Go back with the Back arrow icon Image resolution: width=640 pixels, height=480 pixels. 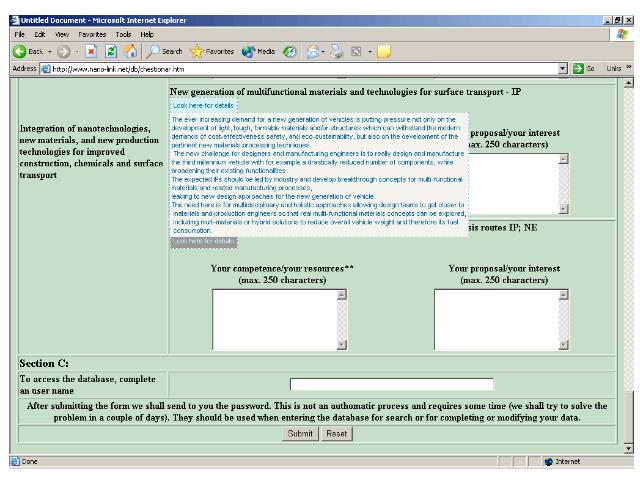tap(19, 51)
